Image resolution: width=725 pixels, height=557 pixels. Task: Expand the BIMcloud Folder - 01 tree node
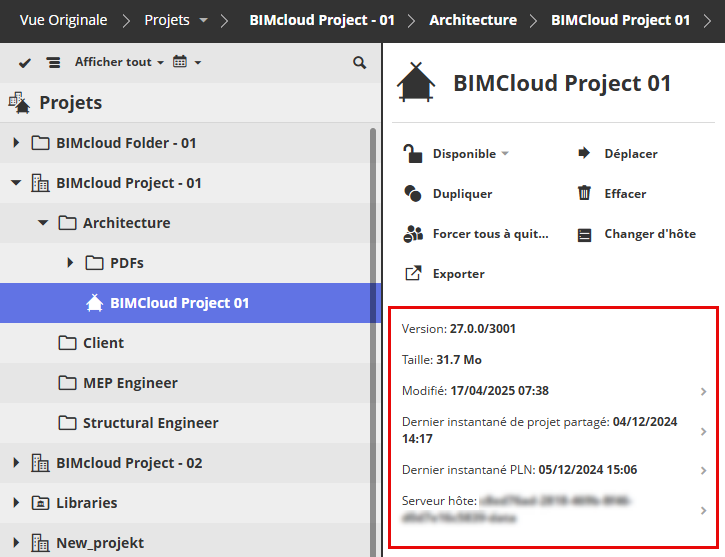[x=16, y=143]
